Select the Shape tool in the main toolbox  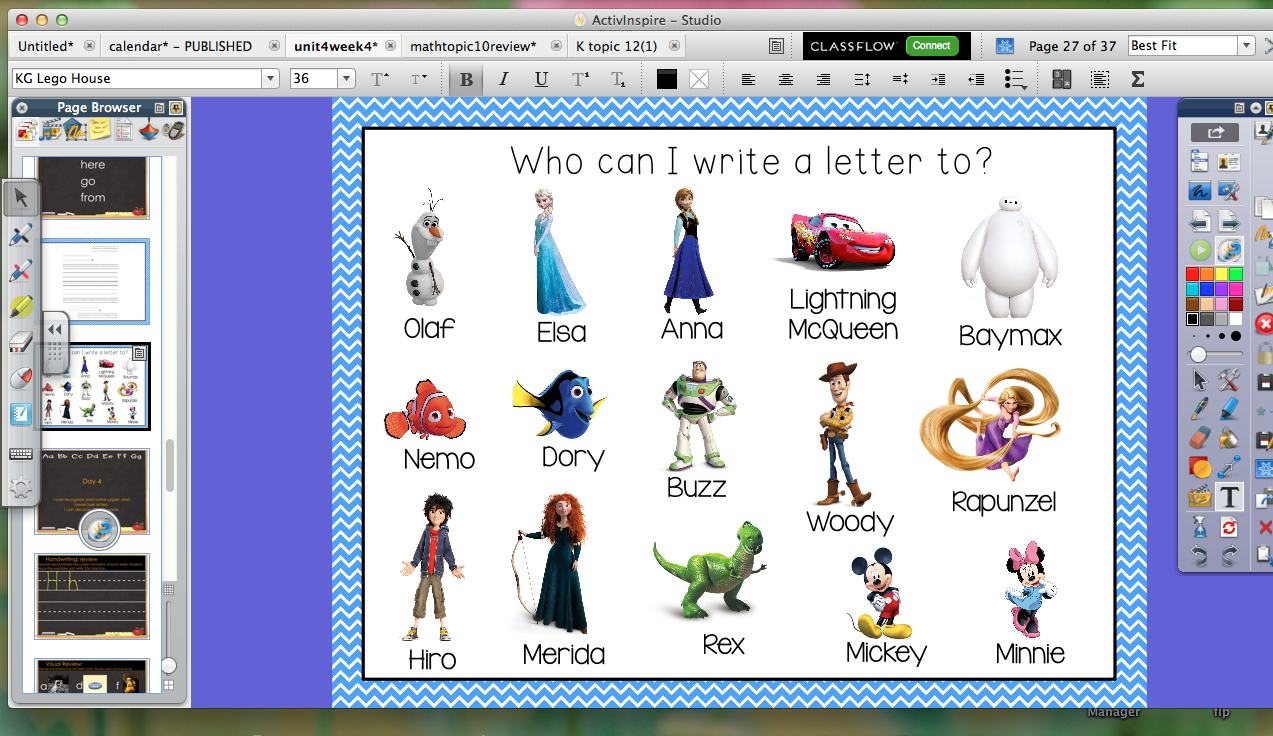coord(1200,467)
